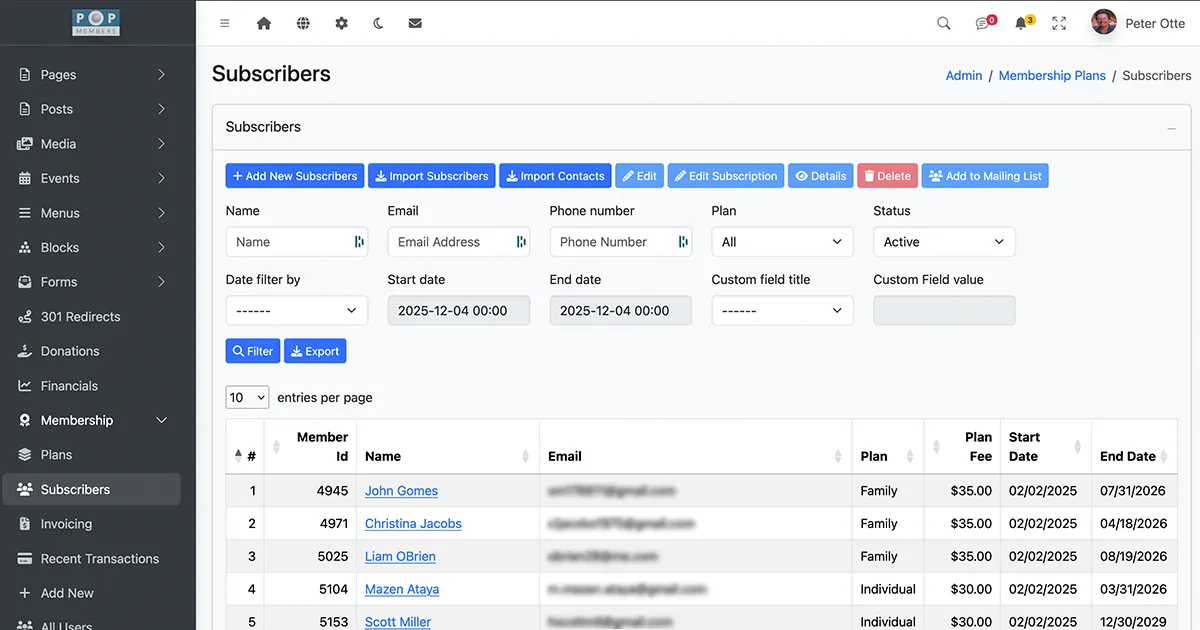Image resolution: width=1200 pixels, height=630 pixels.
Task: Click the Details eye button
Action: [x=821, y=176]
